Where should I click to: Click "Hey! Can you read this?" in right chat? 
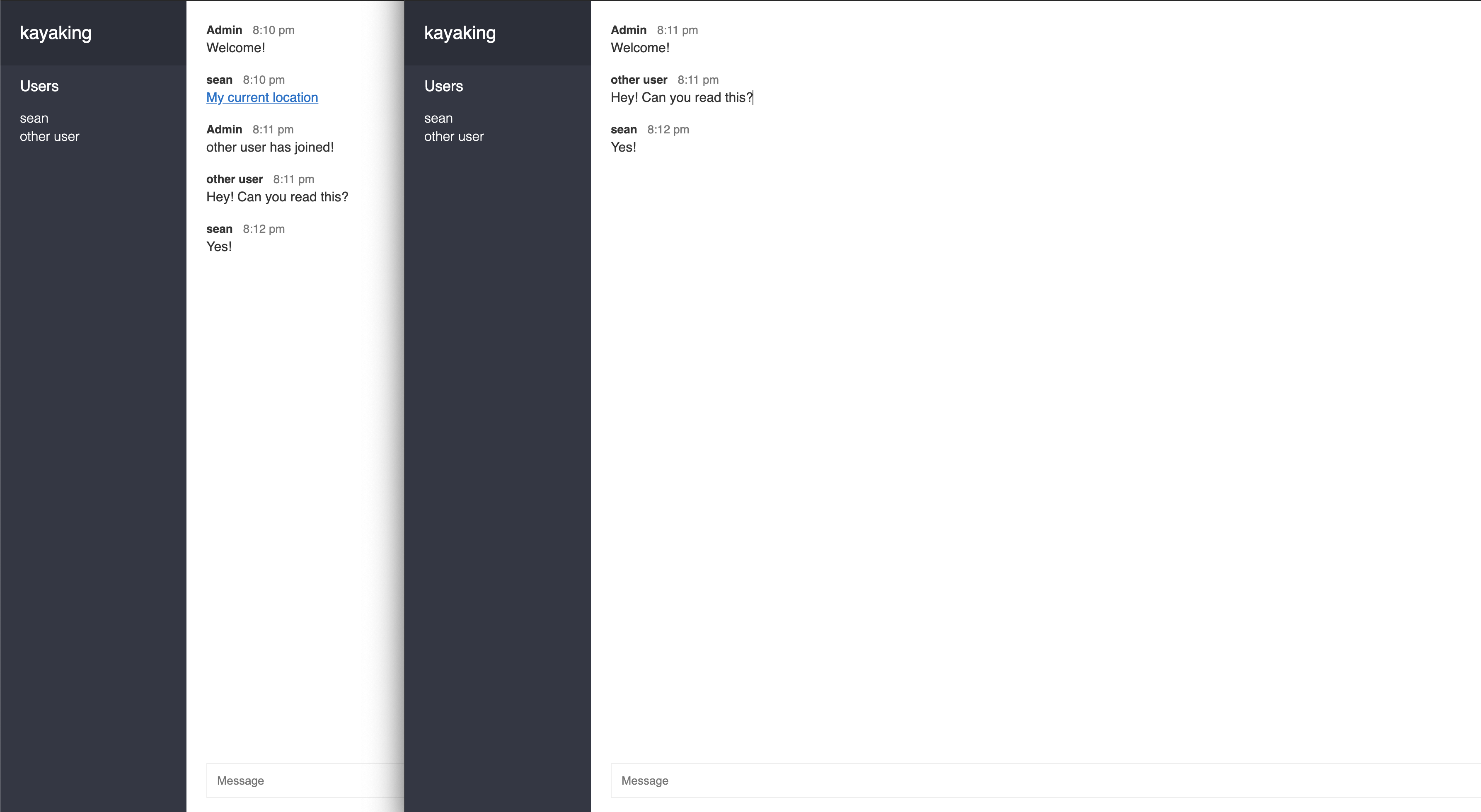pyautogui.click(x=681, y=98)
